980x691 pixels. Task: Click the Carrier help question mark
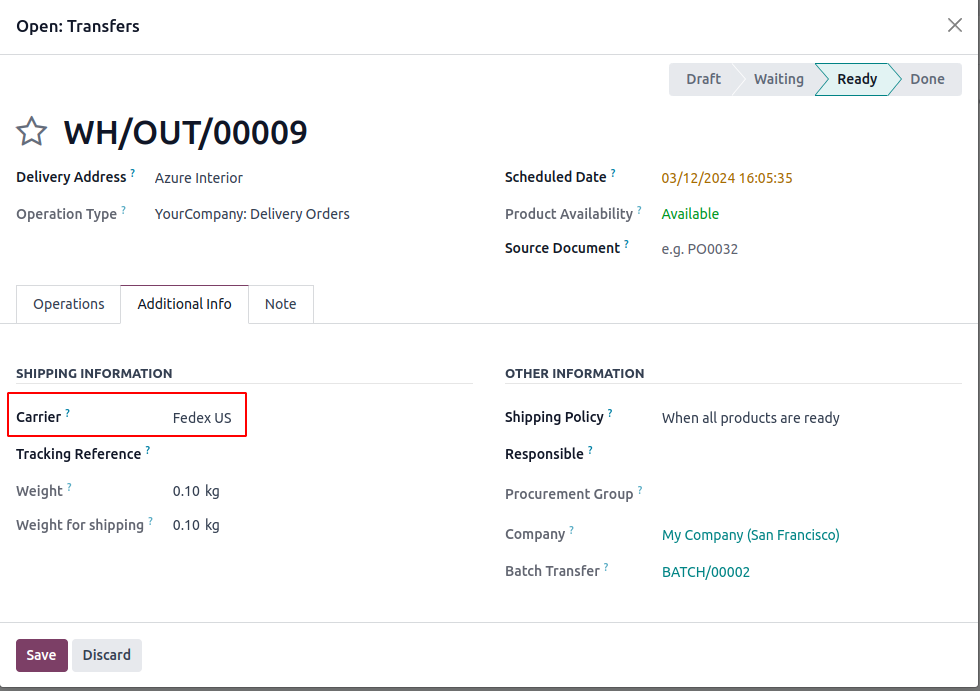click(68, 413)
